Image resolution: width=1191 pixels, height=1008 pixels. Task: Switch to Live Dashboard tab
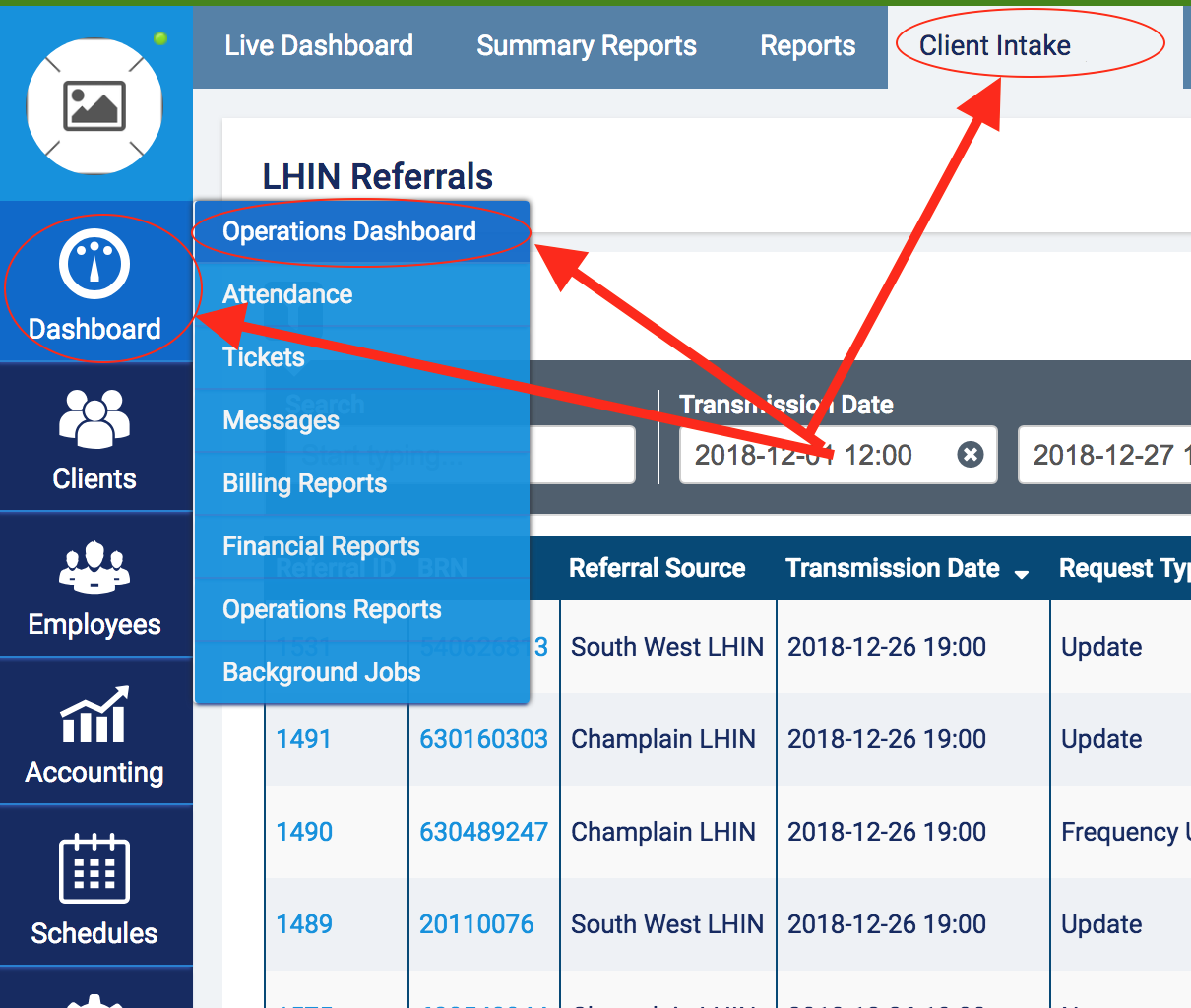pos(319,46)
